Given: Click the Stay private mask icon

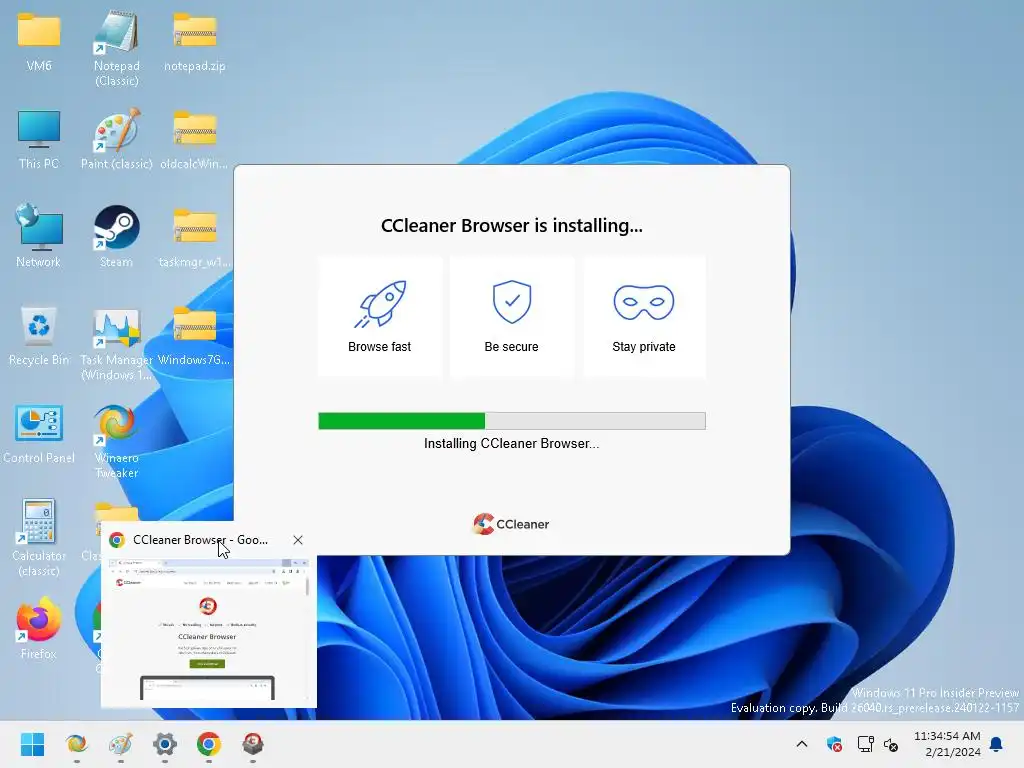Looking at the screenshot, I should click(x=644, y=302).
